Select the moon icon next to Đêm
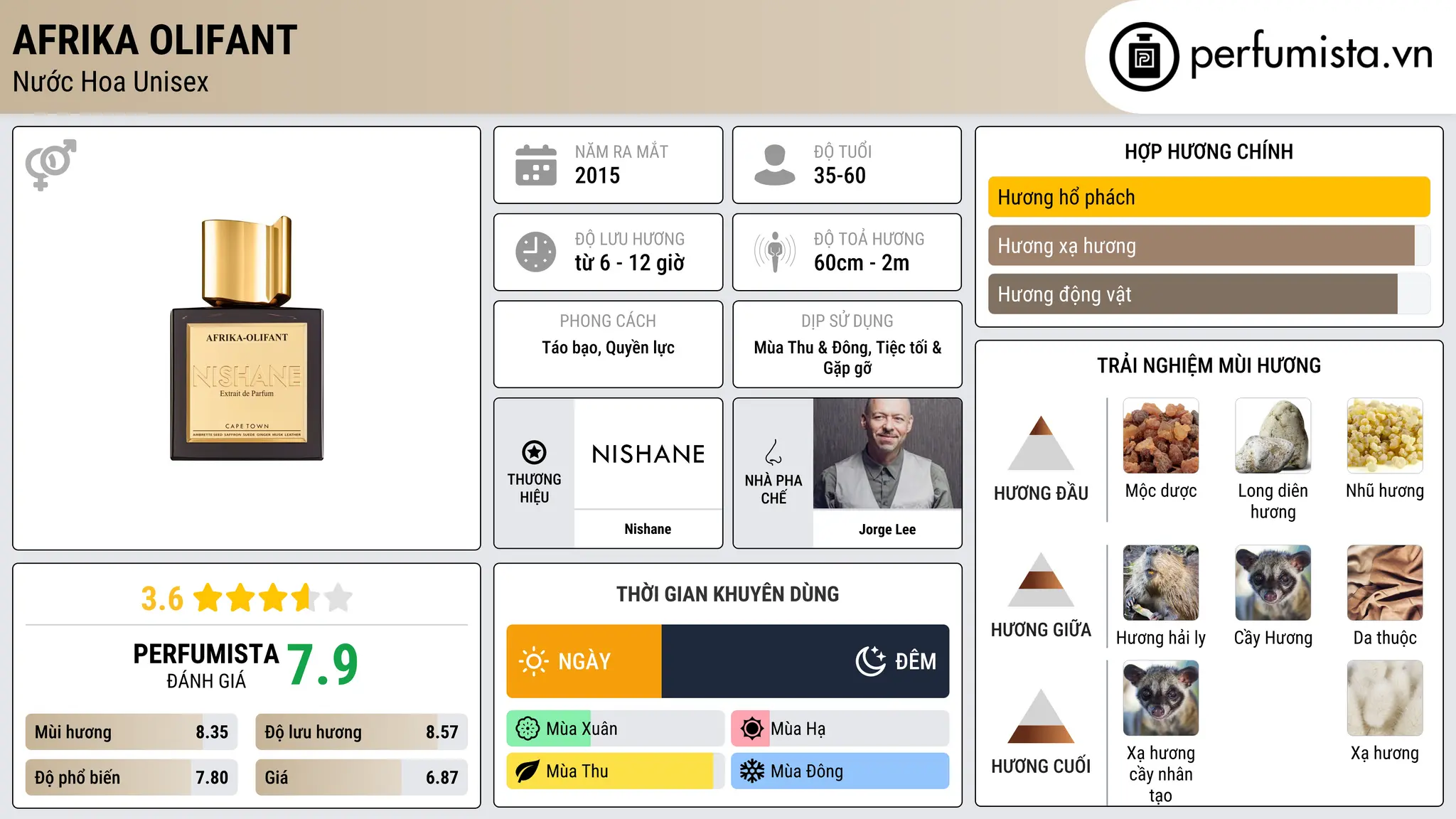This screenshot has height=819, width=1456. click(x=871, y=661)
